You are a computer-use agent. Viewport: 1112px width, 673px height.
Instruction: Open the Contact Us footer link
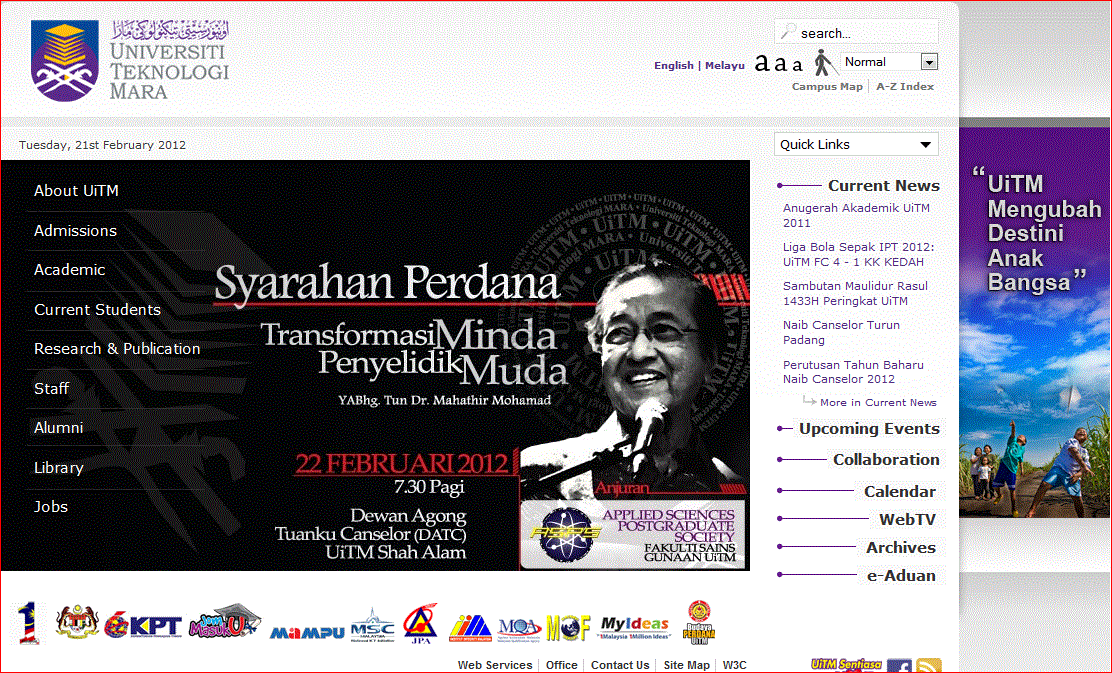(x=620, y=665)
